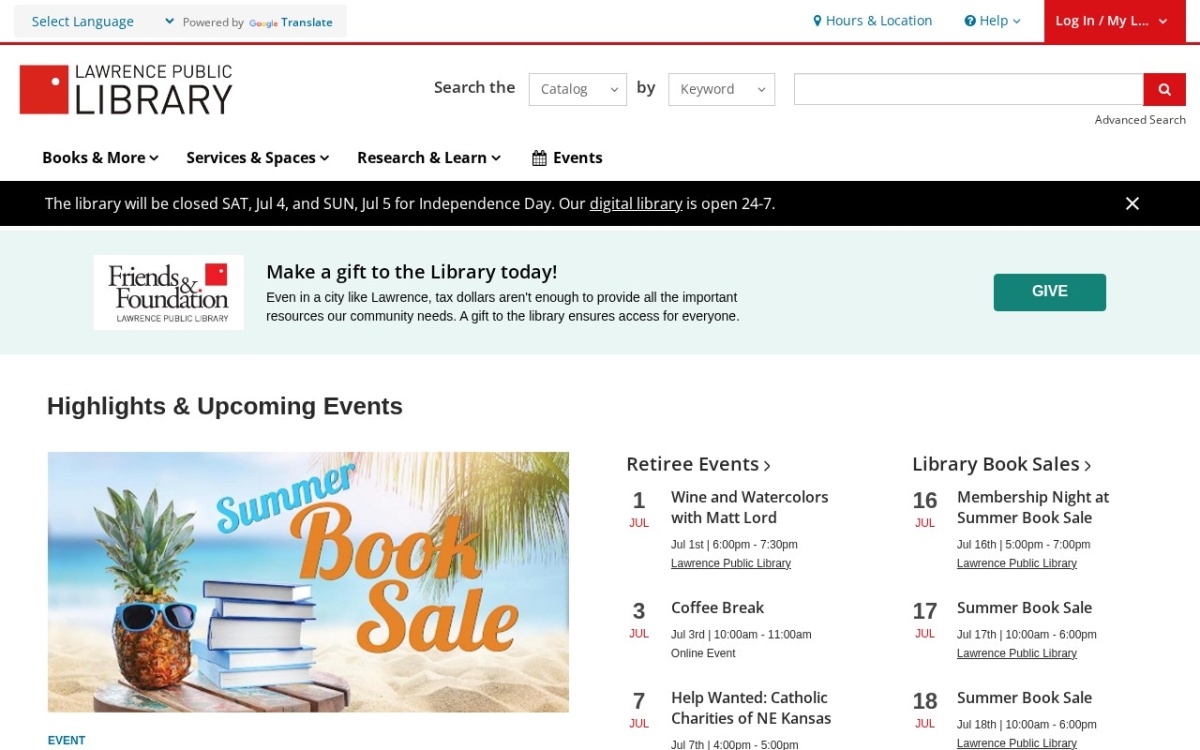Open the Log In / My Library dropdown
This screenshot has width=1200, height=750.
click(1114, 21)
